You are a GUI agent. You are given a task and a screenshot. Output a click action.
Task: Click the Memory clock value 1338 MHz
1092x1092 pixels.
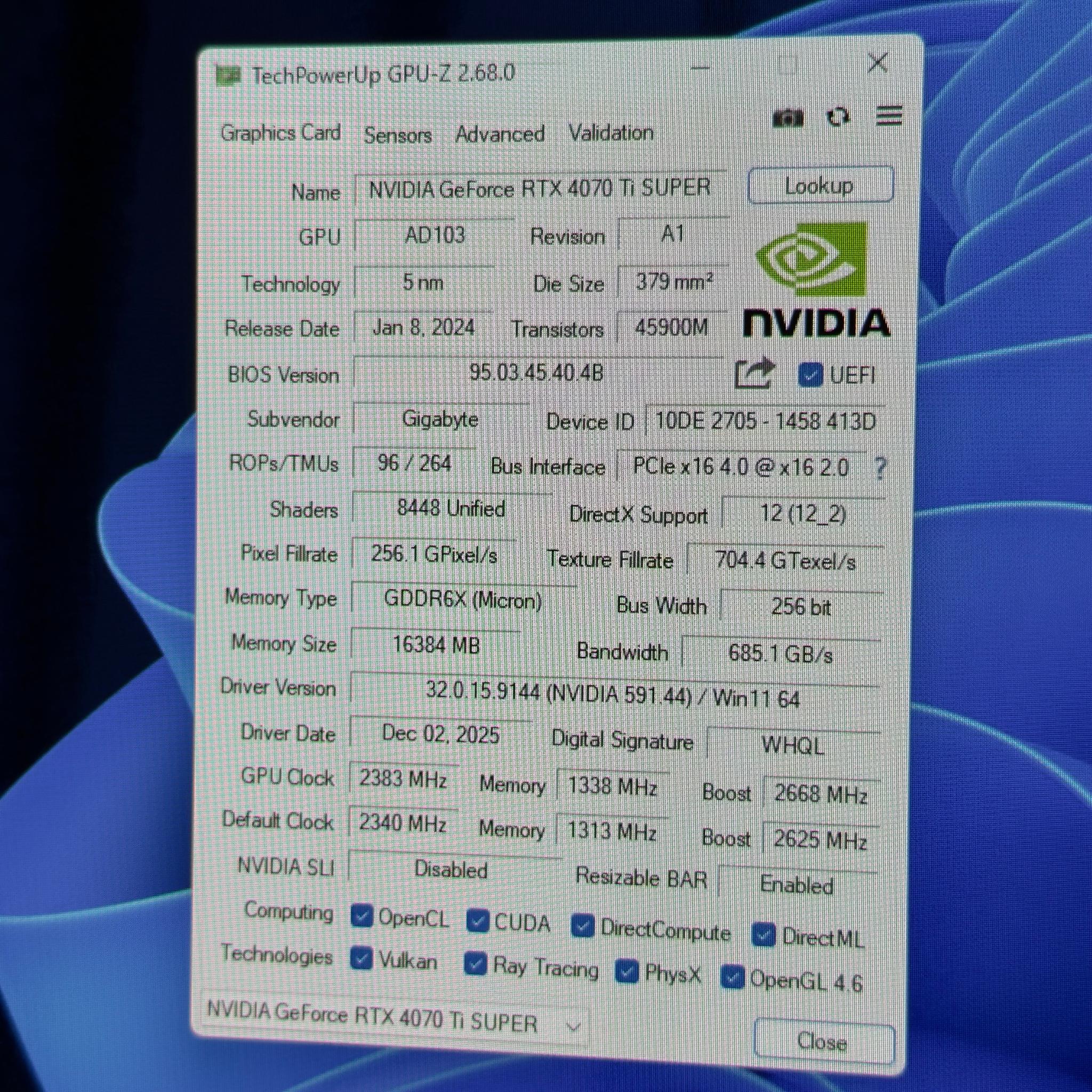point(613,786)
